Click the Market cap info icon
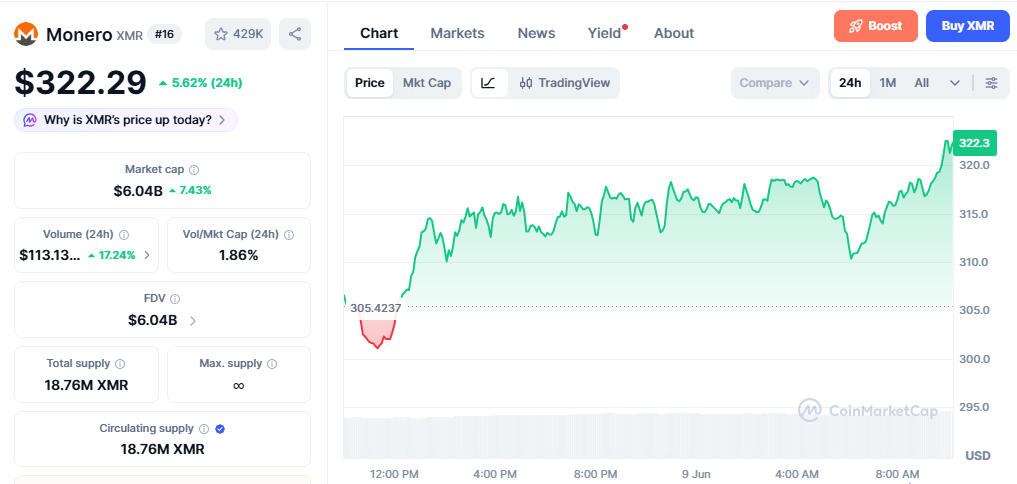 coord(194,169)
